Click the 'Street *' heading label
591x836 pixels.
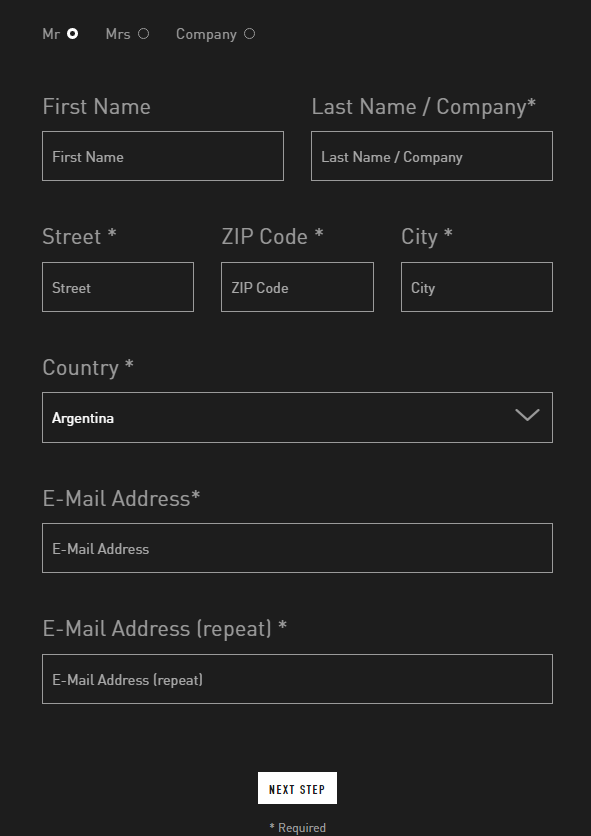click(x=79, y=237)
